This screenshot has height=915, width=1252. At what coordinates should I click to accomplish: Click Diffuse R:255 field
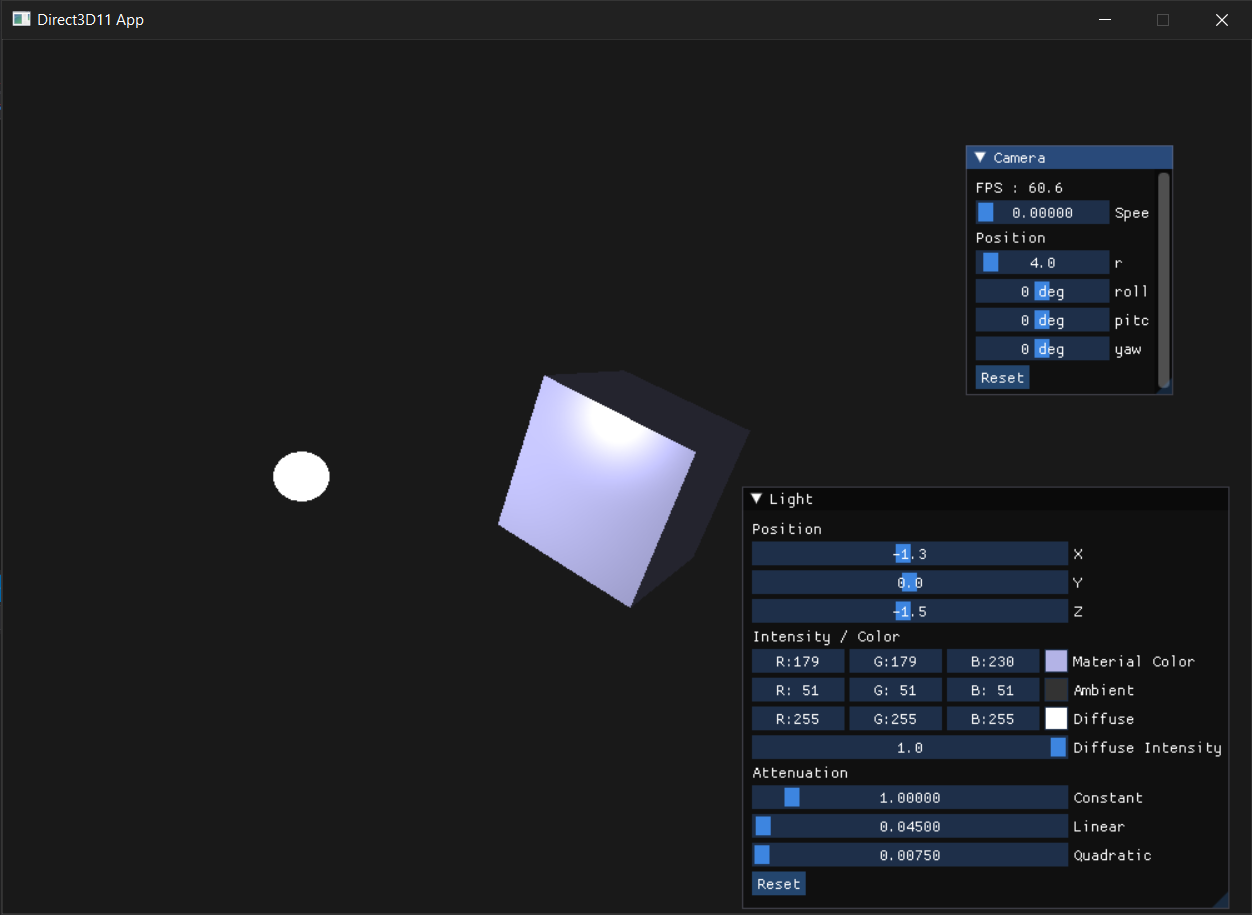tap(798, 719)
